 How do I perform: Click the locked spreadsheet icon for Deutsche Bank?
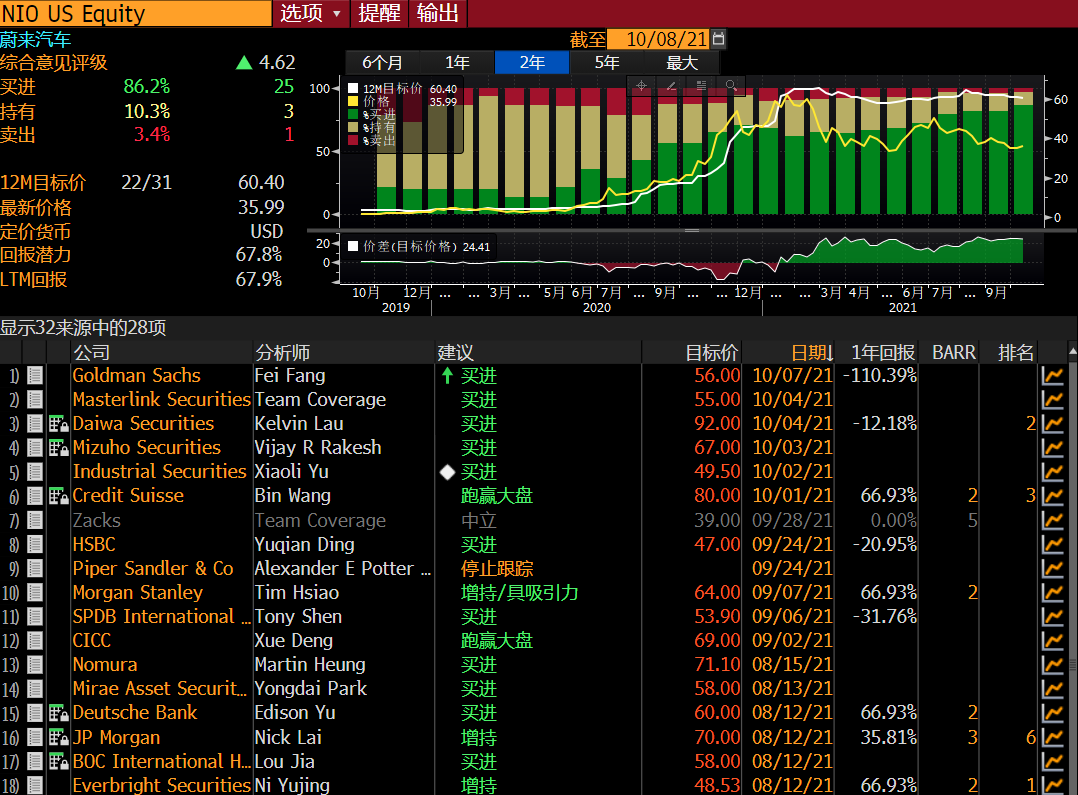click(58, 713)
